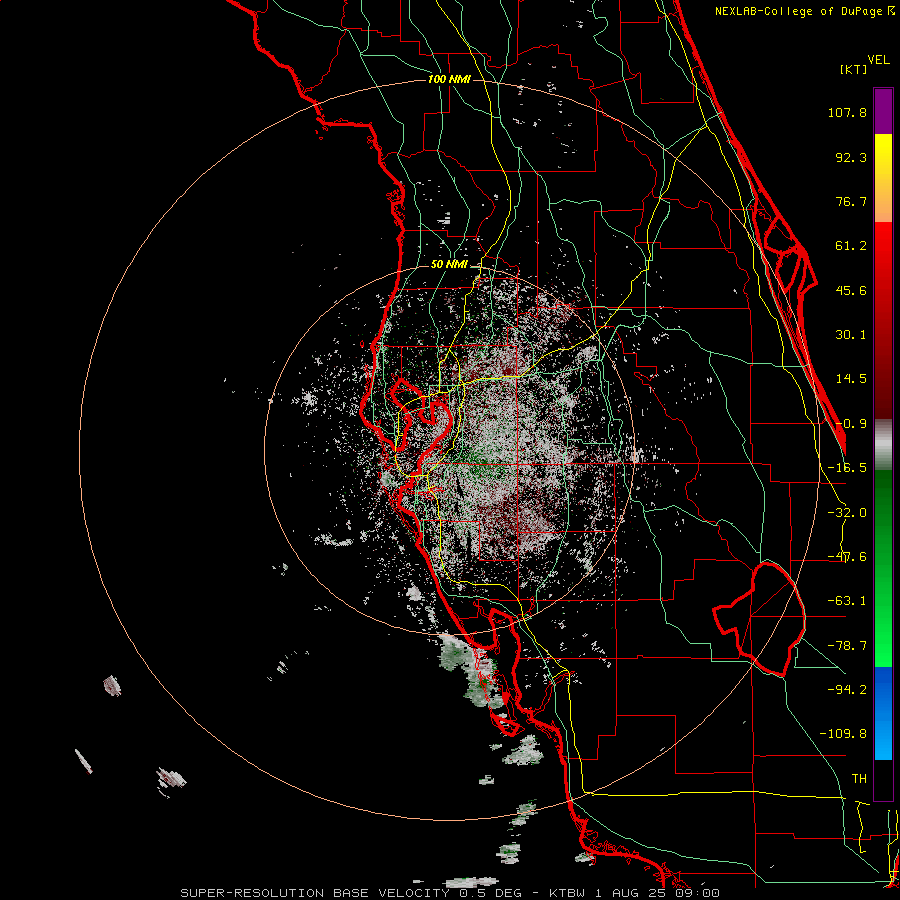Select the 61.2 velocity scale value
Image resolution: width=900 pixels, height=900 pixels.
(x=851, y=246)
